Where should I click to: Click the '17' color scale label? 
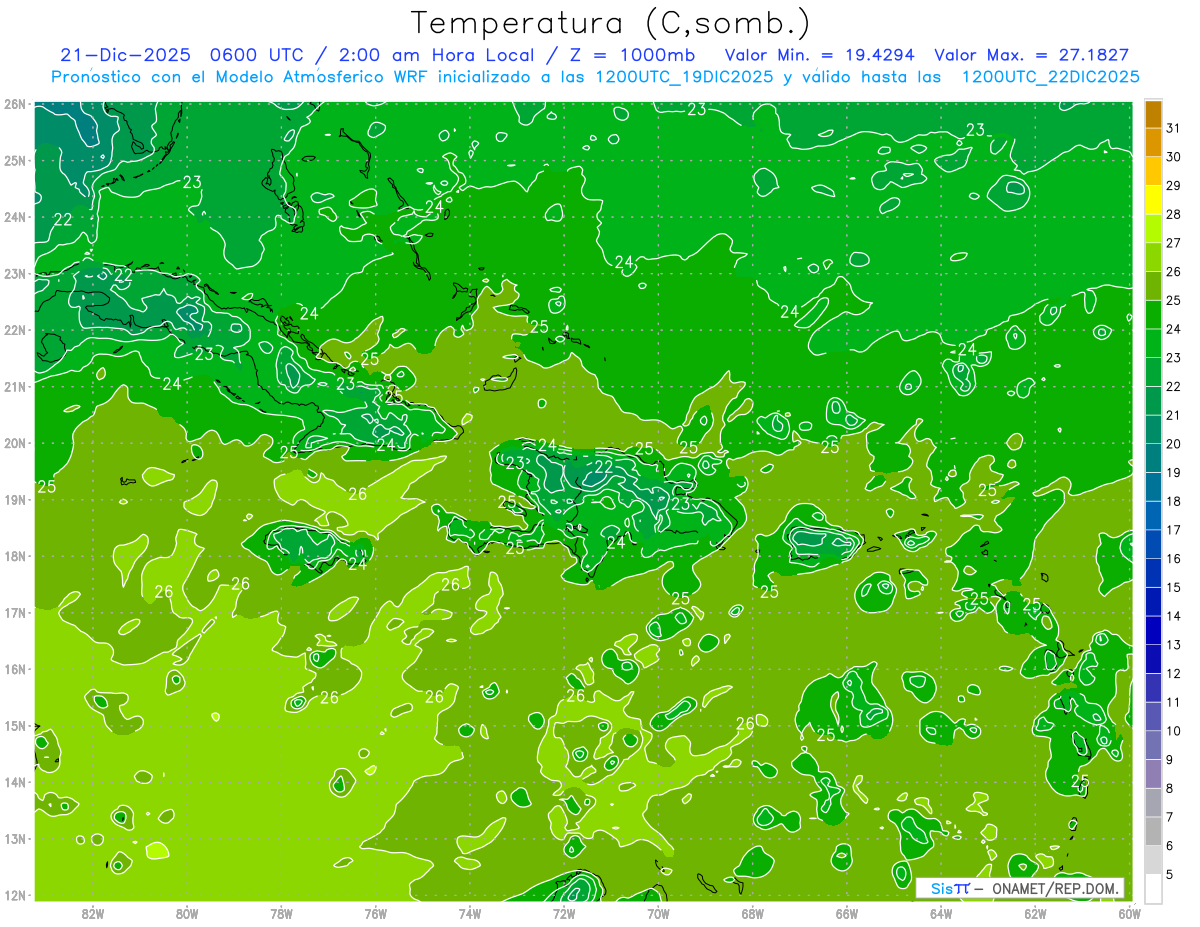(1173, 530)
